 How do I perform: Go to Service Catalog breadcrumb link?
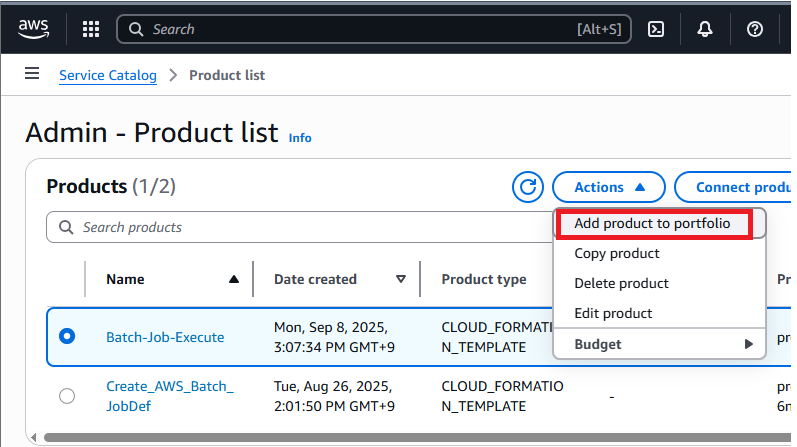click(108, 75)
